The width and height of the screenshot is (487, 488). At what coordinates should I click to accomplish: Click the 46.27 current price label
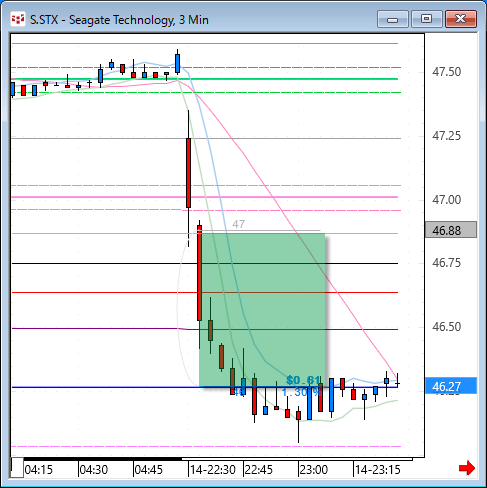(x=451, y=386)
